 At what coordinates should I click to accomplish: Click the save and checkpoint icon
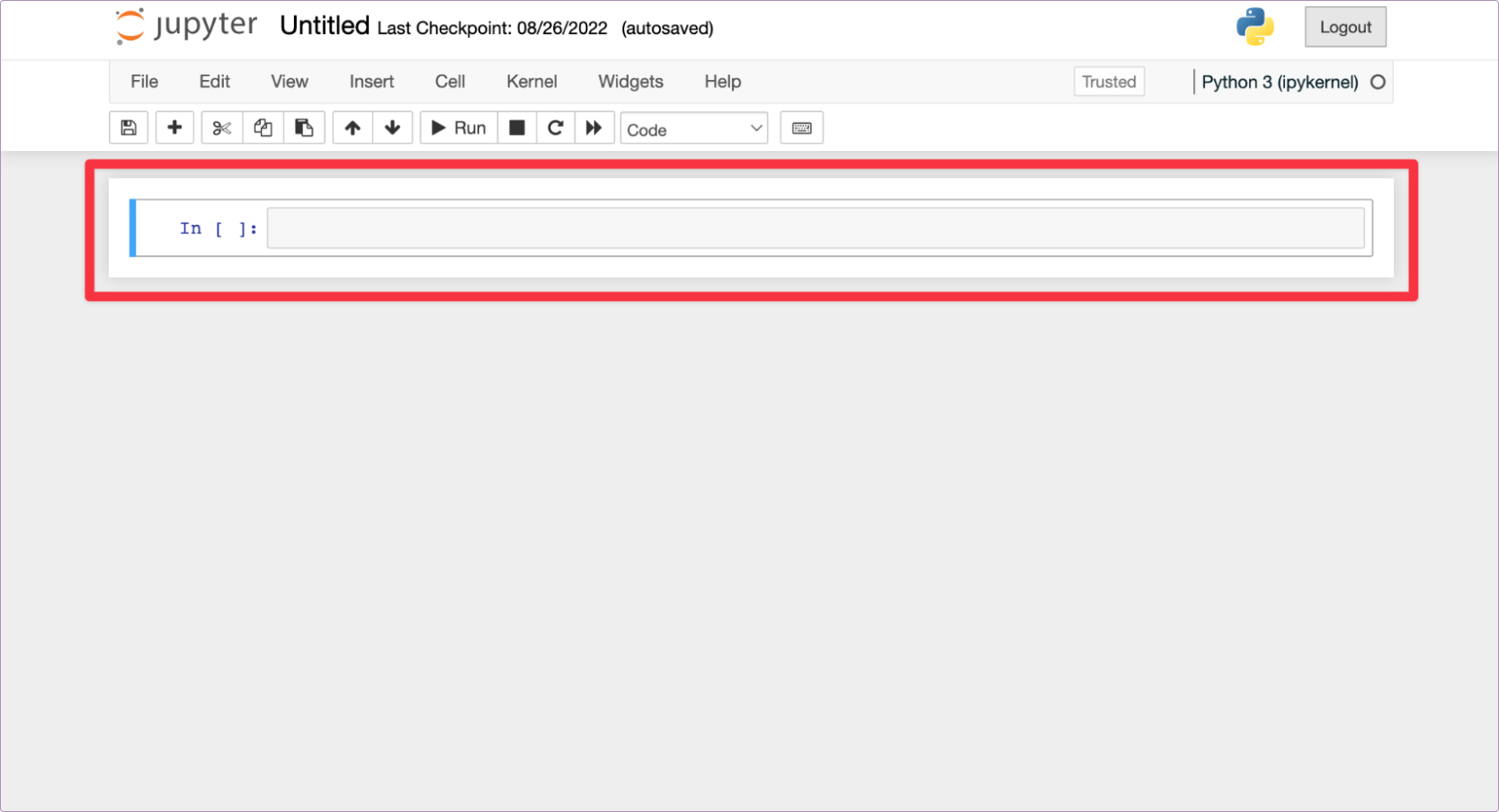[x=129, y=128]
